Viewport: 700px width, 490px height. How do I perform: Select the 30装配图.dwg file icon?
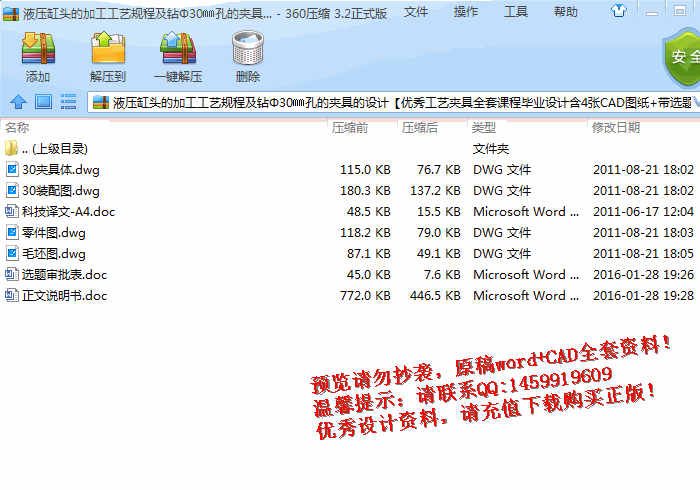pyautogui.click(x=12, y=191)
